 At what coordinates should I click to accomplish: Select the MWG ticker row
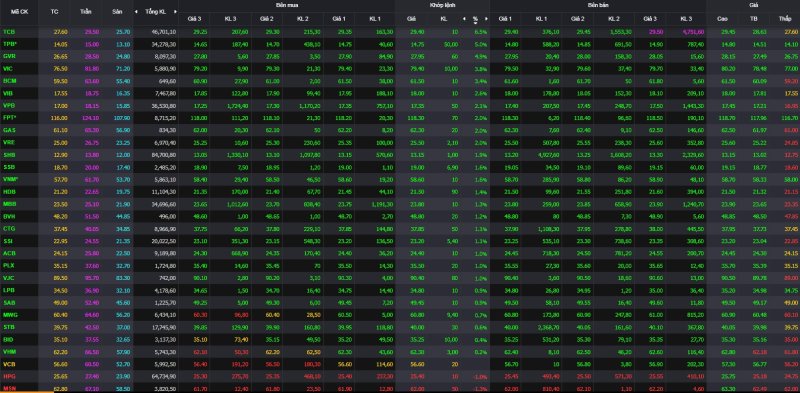(x=400, y=314)
